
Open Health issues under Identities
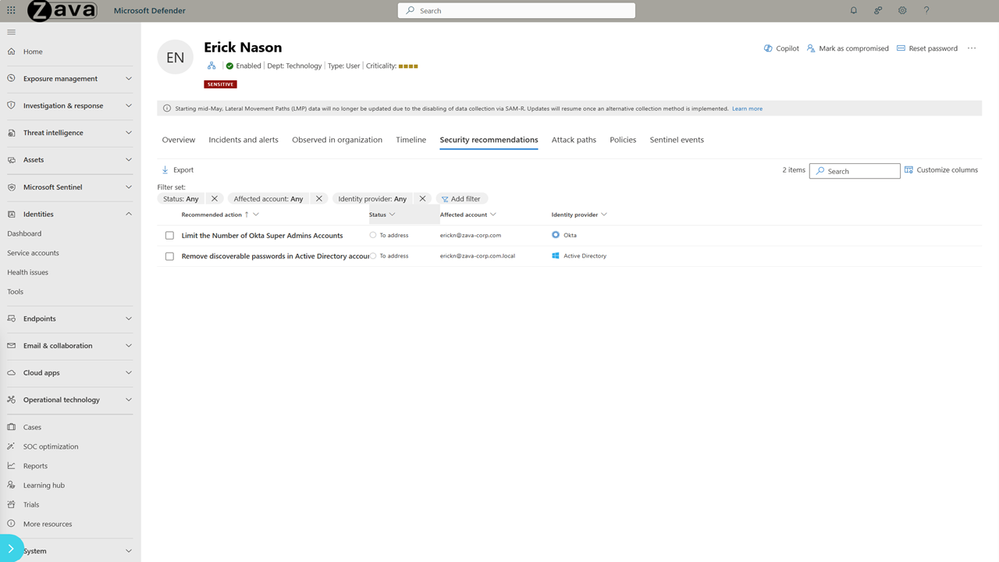27,272
